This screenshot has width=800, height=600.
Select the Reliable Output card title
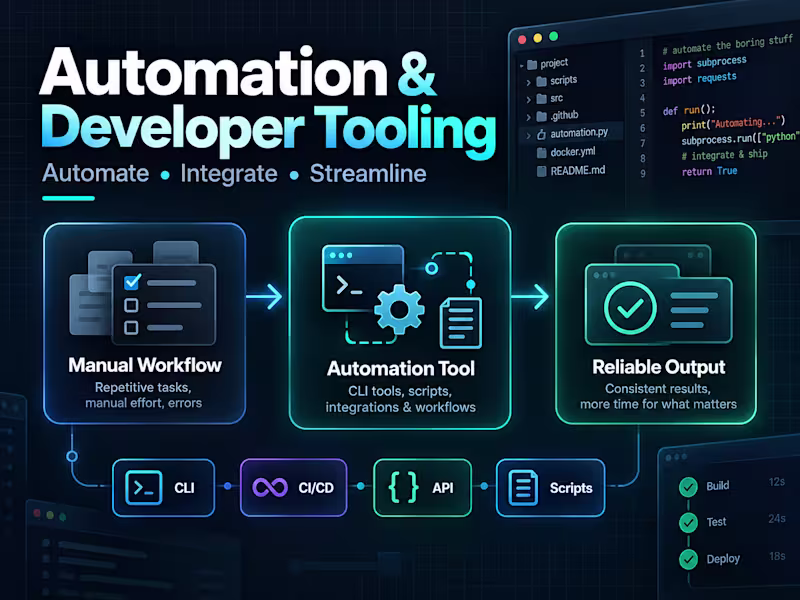pyautogui.click(x=659, y=367)
